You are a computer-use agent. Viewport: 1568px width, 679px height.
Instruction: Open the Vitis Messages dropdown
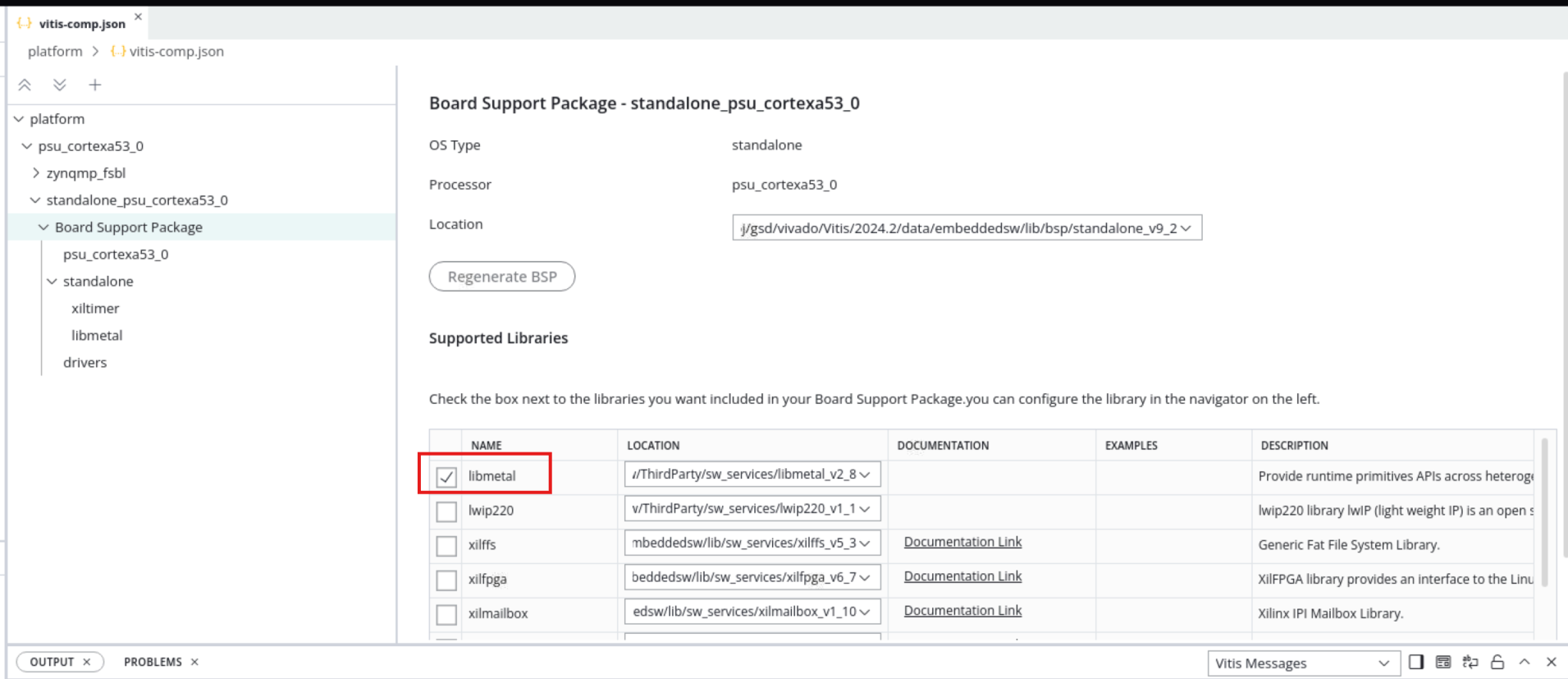[1302, 663]
